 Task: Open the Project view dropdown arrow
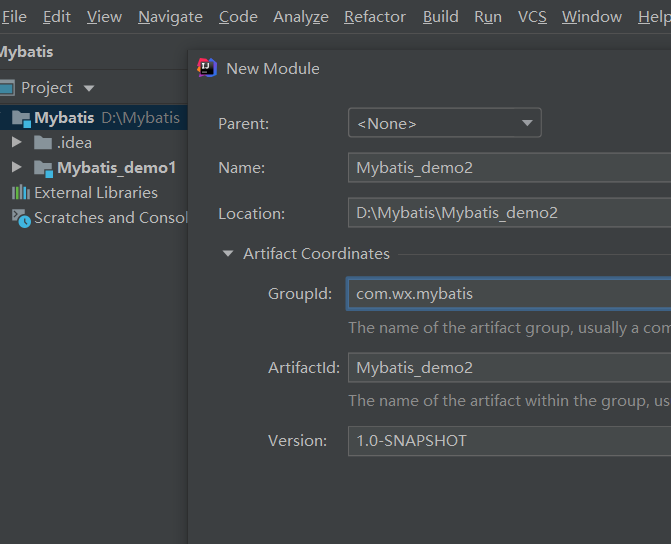pos(89,88)
